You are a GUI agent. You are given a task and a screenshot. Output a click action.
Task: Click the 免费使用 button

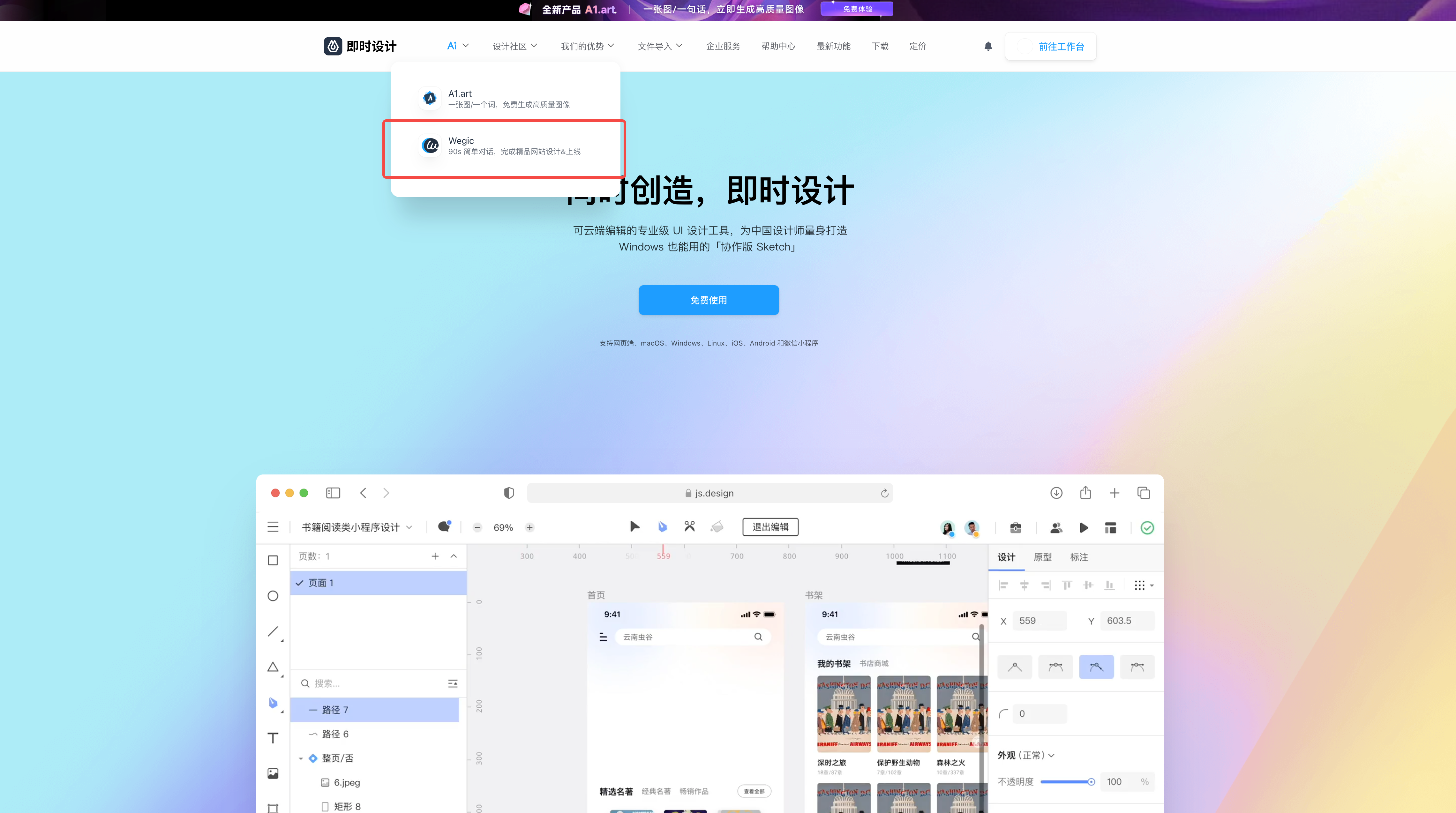tap(708, 300)
